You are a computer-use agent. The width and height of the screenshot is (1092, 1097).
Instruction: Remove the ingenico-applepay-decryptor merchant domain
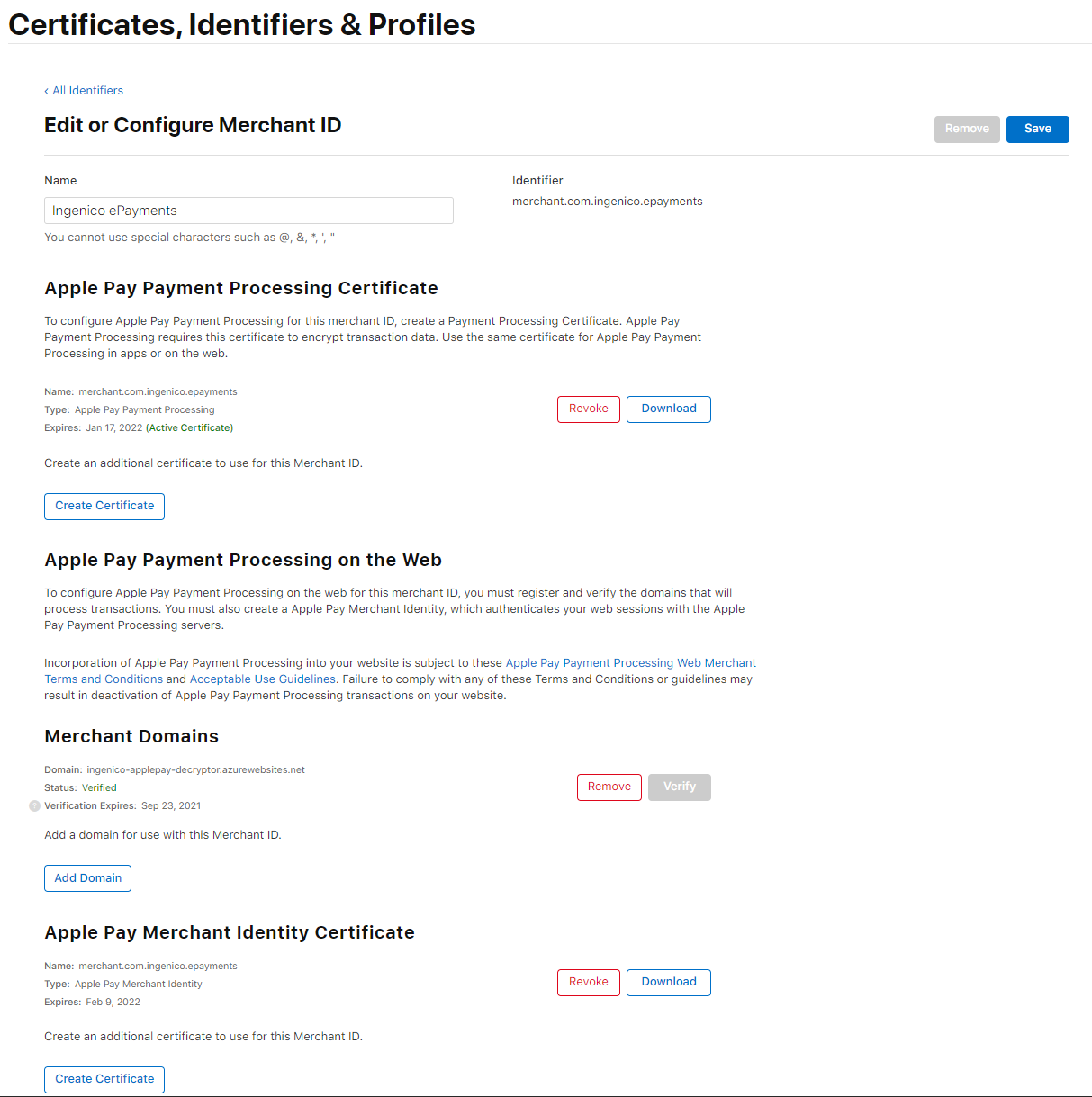609,787
